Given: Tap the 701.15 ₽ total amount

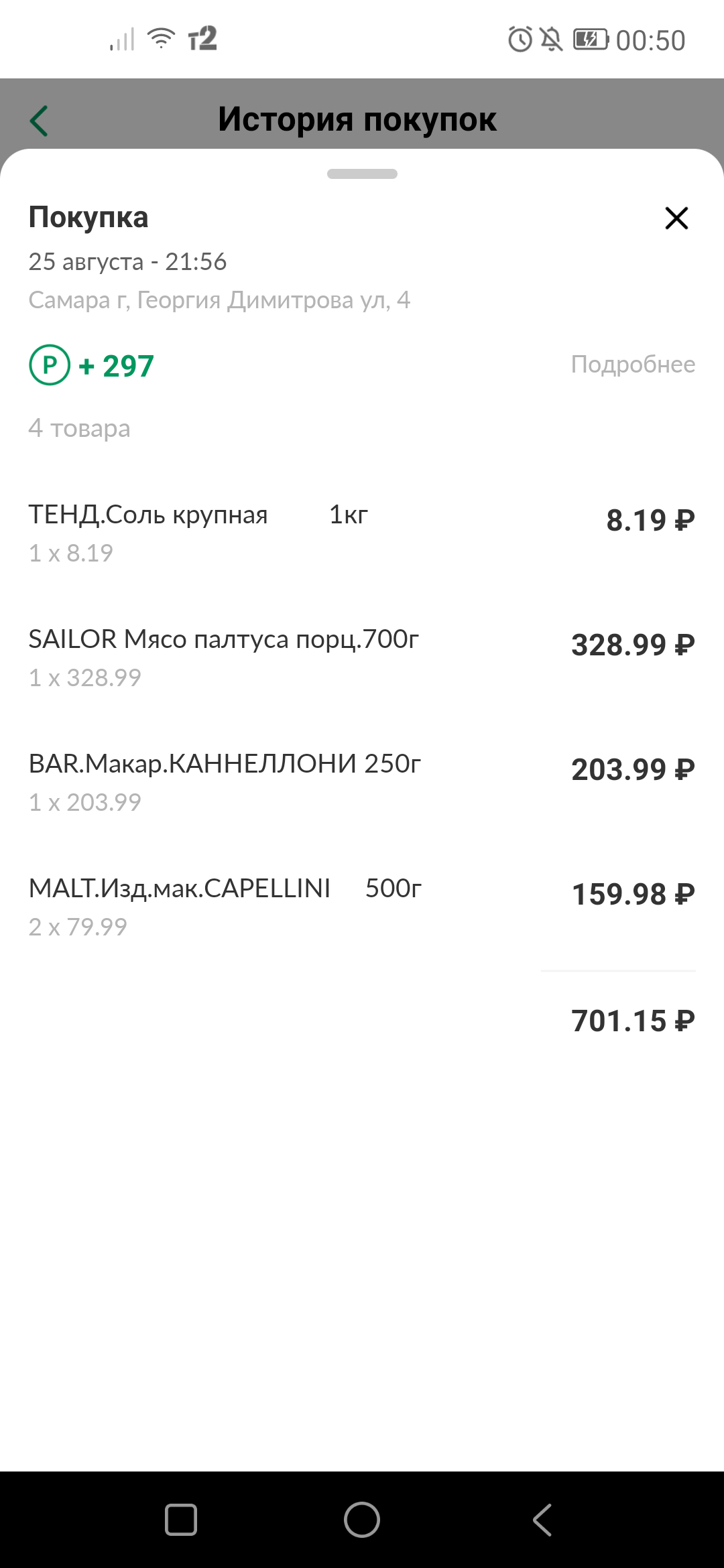Looking at the screenshot, I should [633, 1021].
